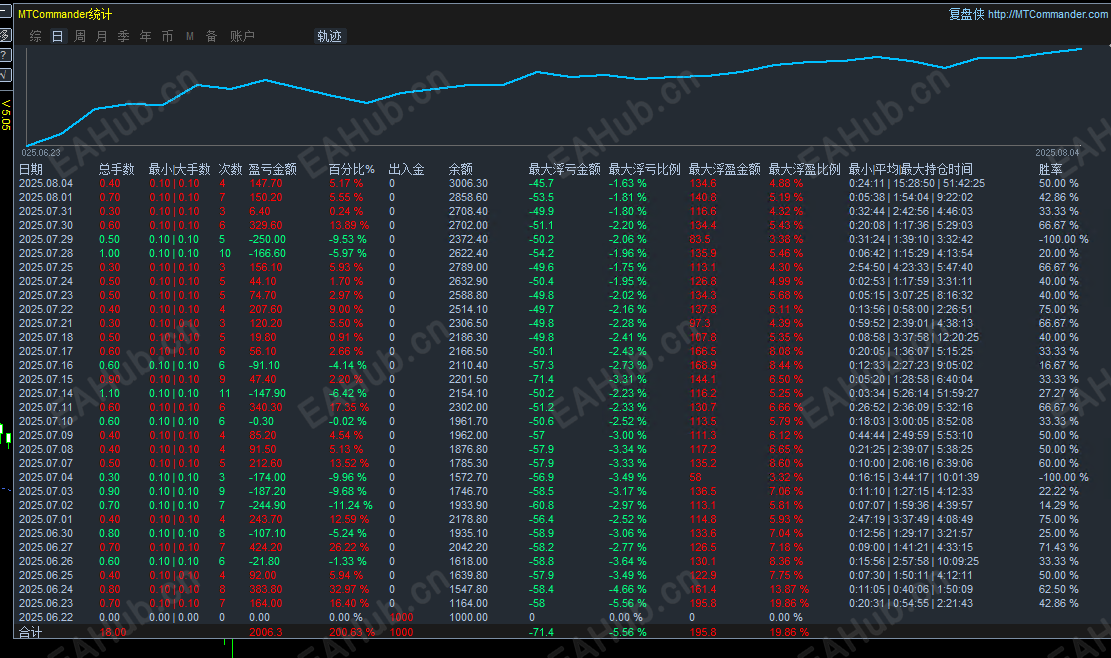Select the M statistics tab icon
The image size is (1111, 658).
coord(190,36)
